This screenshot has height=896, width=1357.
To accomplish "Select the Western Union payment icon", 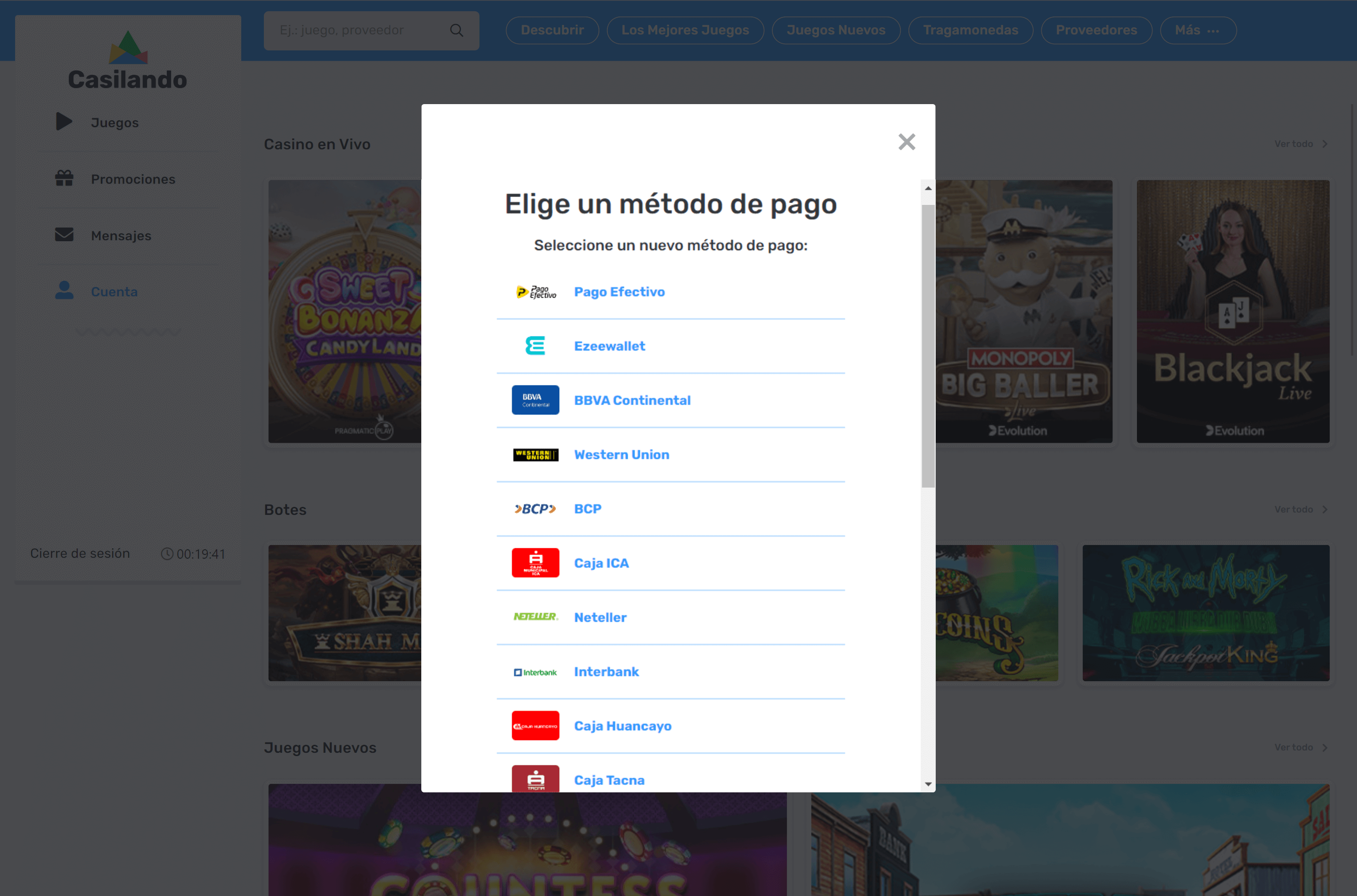I will [x=536, y=455].
